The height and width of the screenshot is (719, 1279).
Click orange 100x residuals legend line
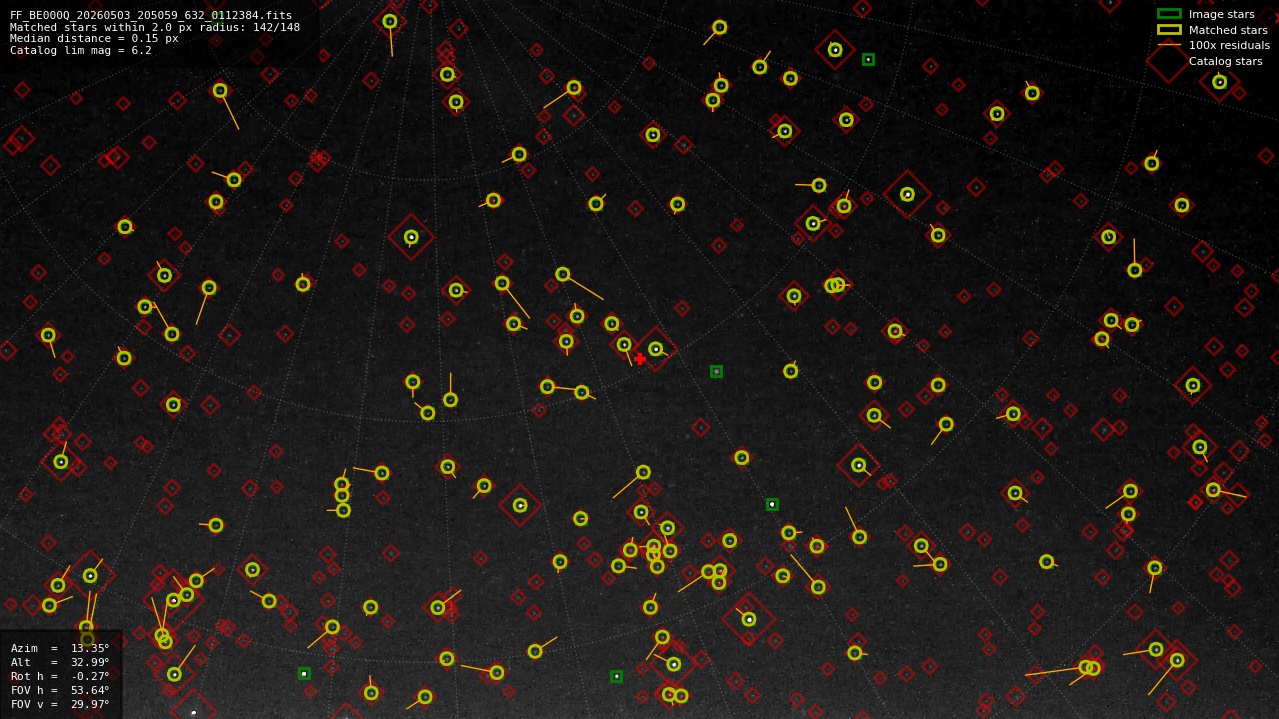[1169, 45]
